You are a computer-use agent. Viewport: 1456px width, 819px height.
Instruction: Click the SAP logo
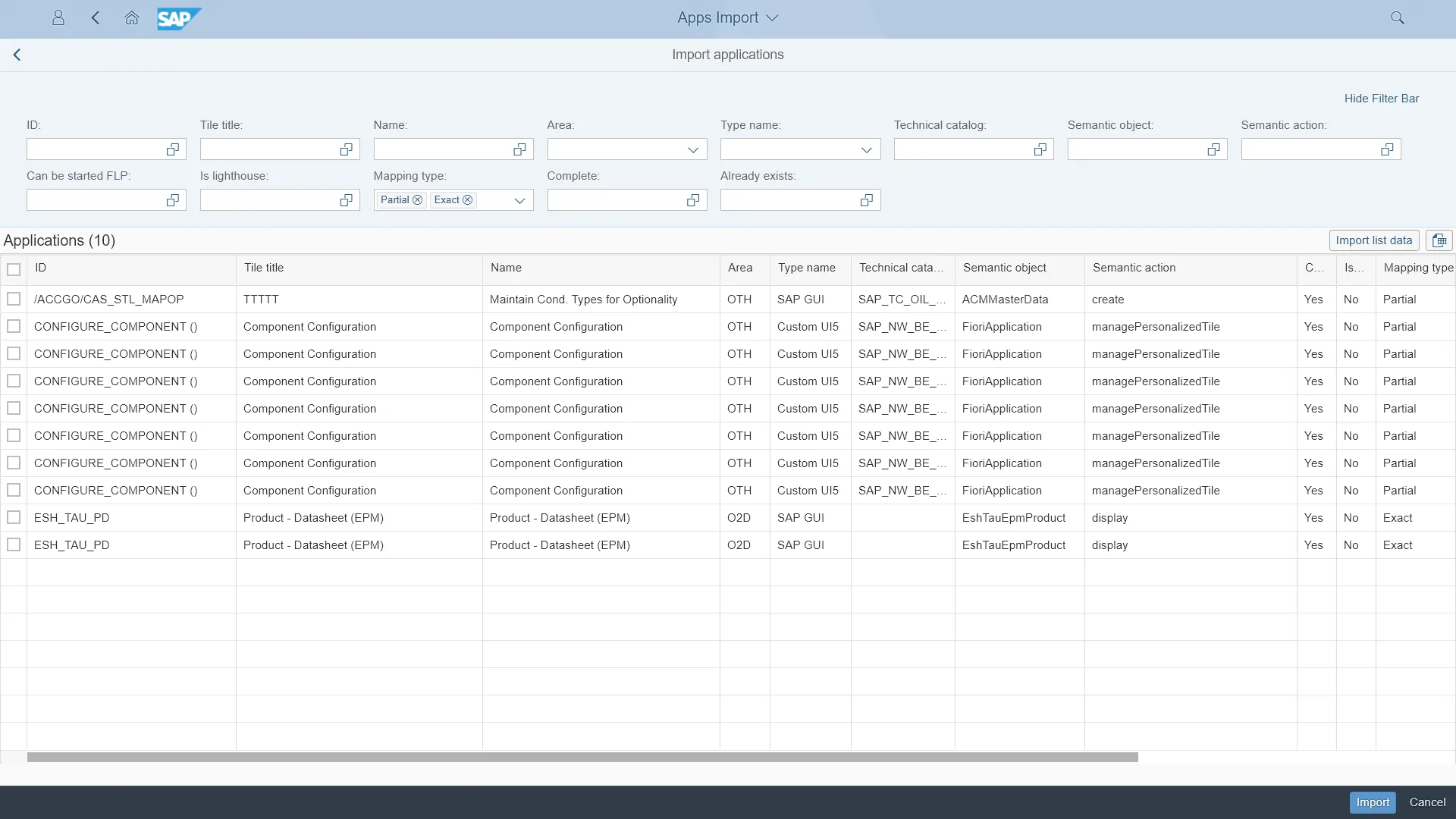[x=179, y=18]
